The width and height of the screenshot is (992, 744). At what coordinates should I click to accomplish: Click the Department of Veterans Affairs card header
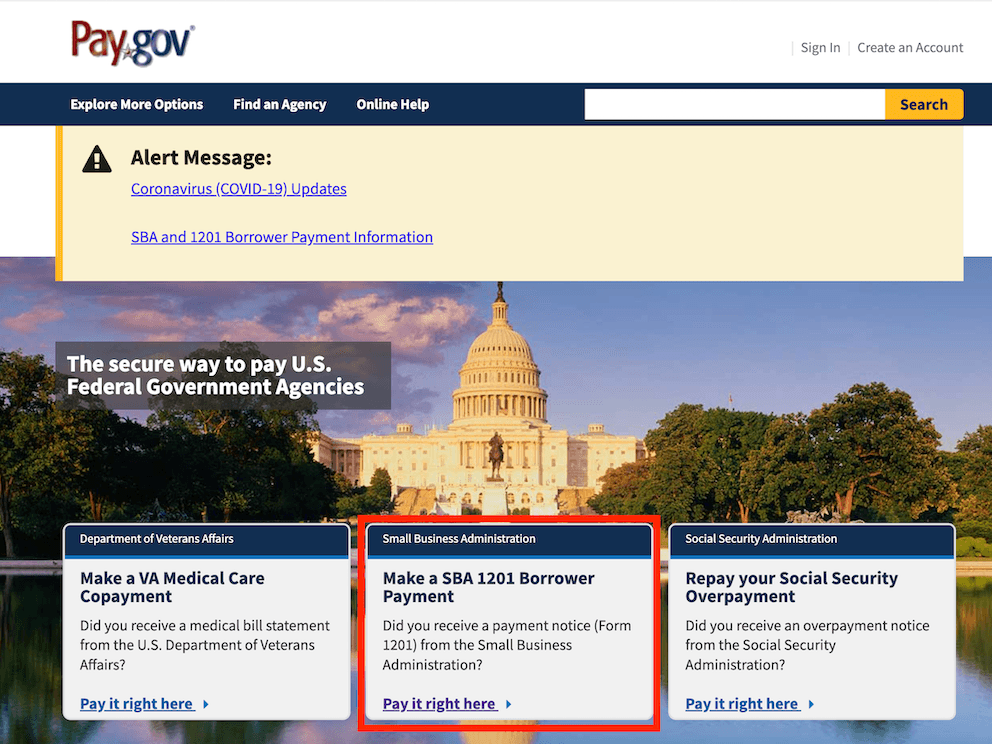[x=206, y=540]
